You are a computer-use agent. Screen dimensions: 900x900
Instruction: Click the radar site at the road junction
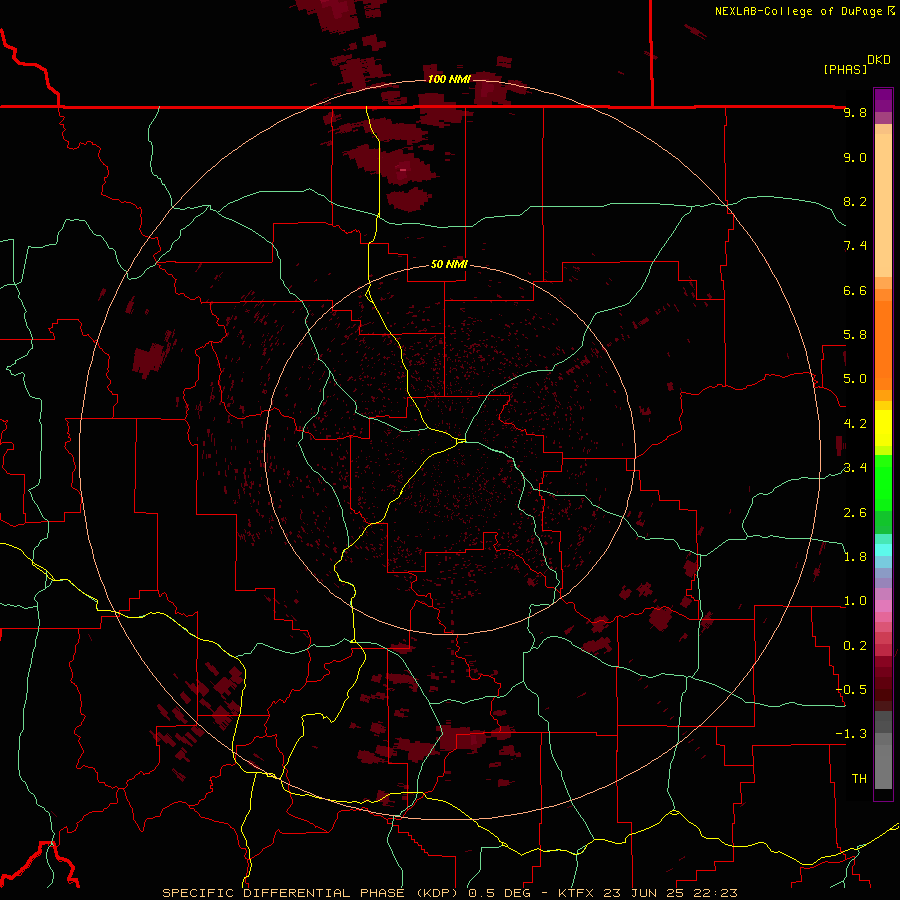tap(461, 441)
